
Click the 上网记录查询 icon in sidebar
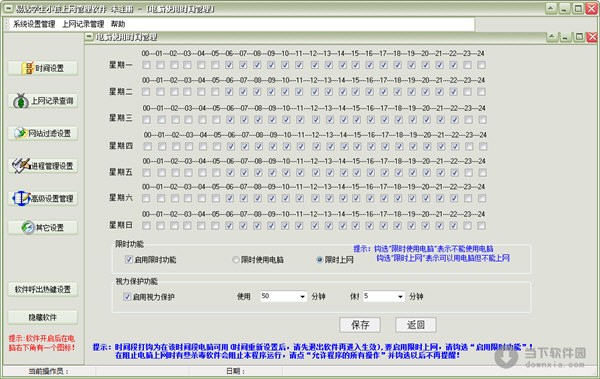[21, 101]
